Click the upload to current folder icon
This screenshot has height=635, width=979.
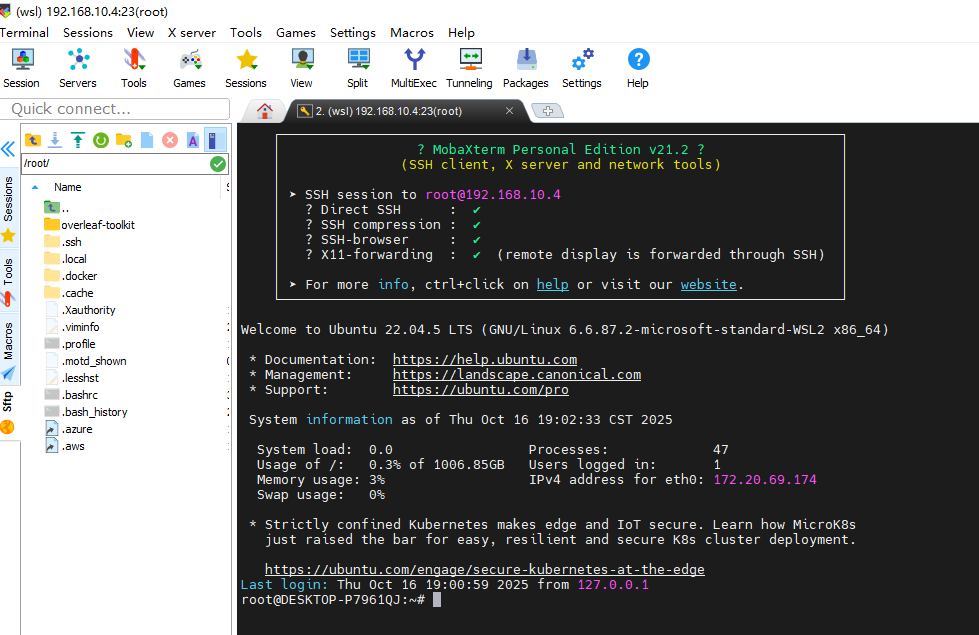click(78, 140)
